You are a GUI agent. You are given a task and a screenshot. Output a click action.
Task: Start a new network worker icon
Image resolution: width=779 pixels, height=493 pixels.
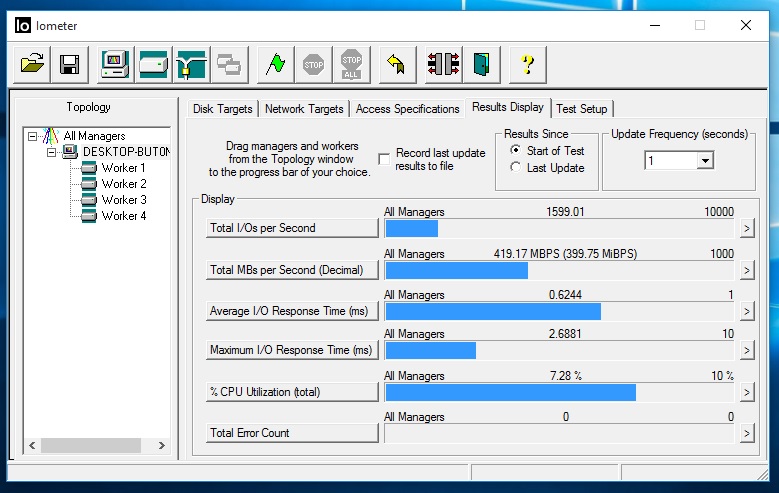pos(191,65)
